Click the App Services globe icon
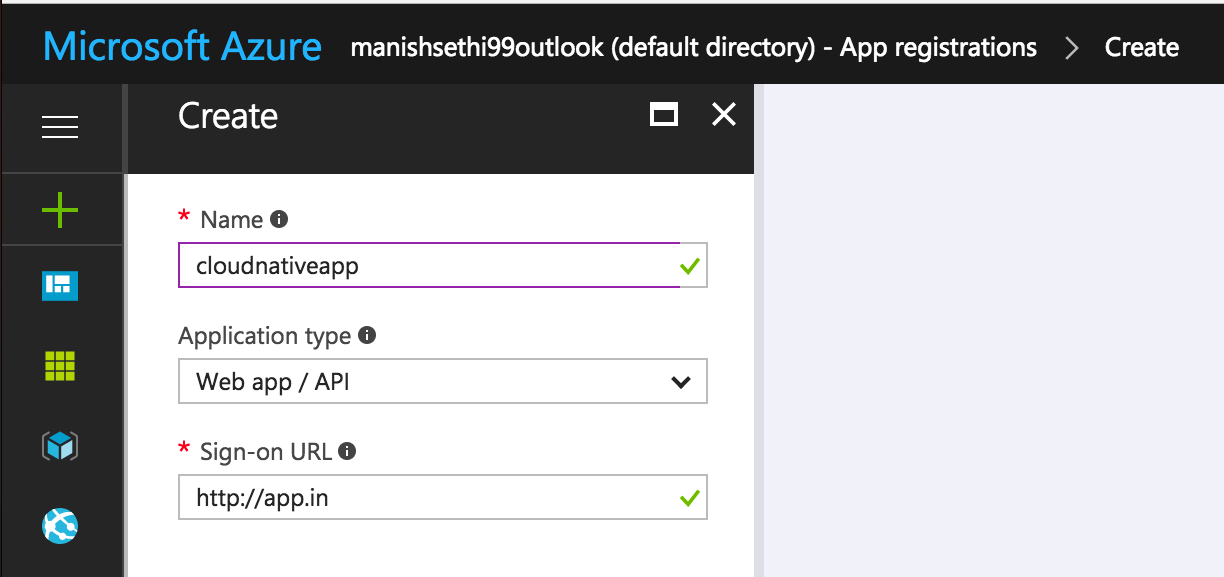The image size is (1224, 577). click(60, 525)
